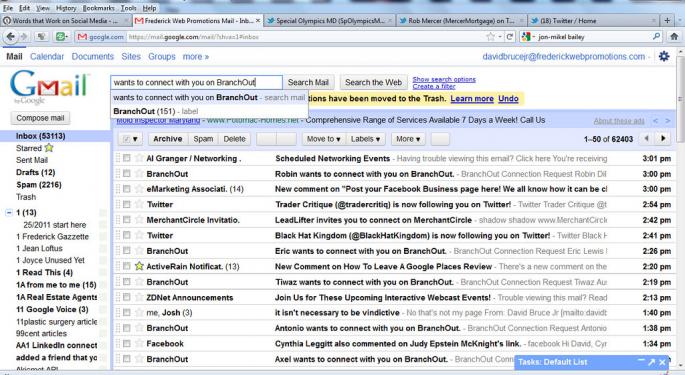The width and height of the screenshot is (685, 375).
Task: Select checkbox for eMarketing Associati. email
Action: tap(127, 189)
